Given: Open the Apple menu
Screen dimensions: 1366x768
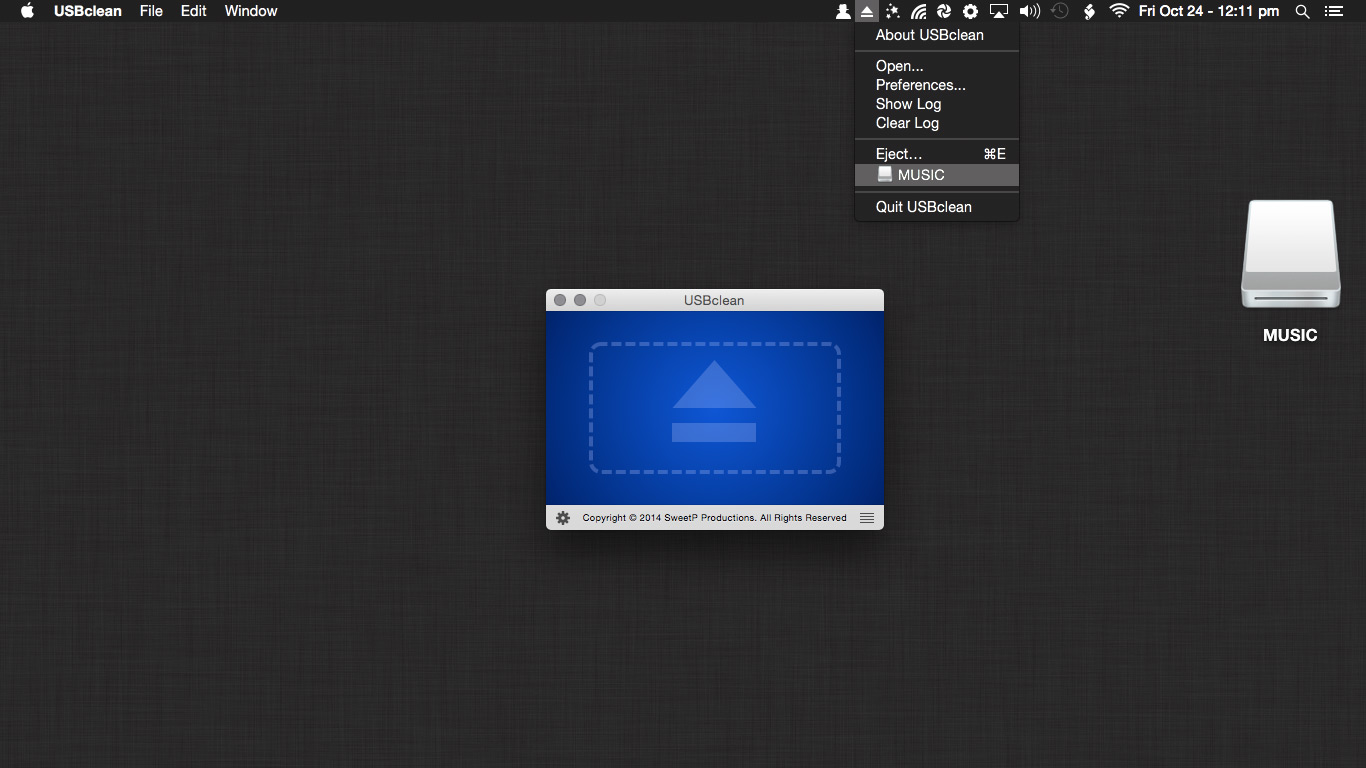Looking at the screenshot, I should click(x=27, y=11).
